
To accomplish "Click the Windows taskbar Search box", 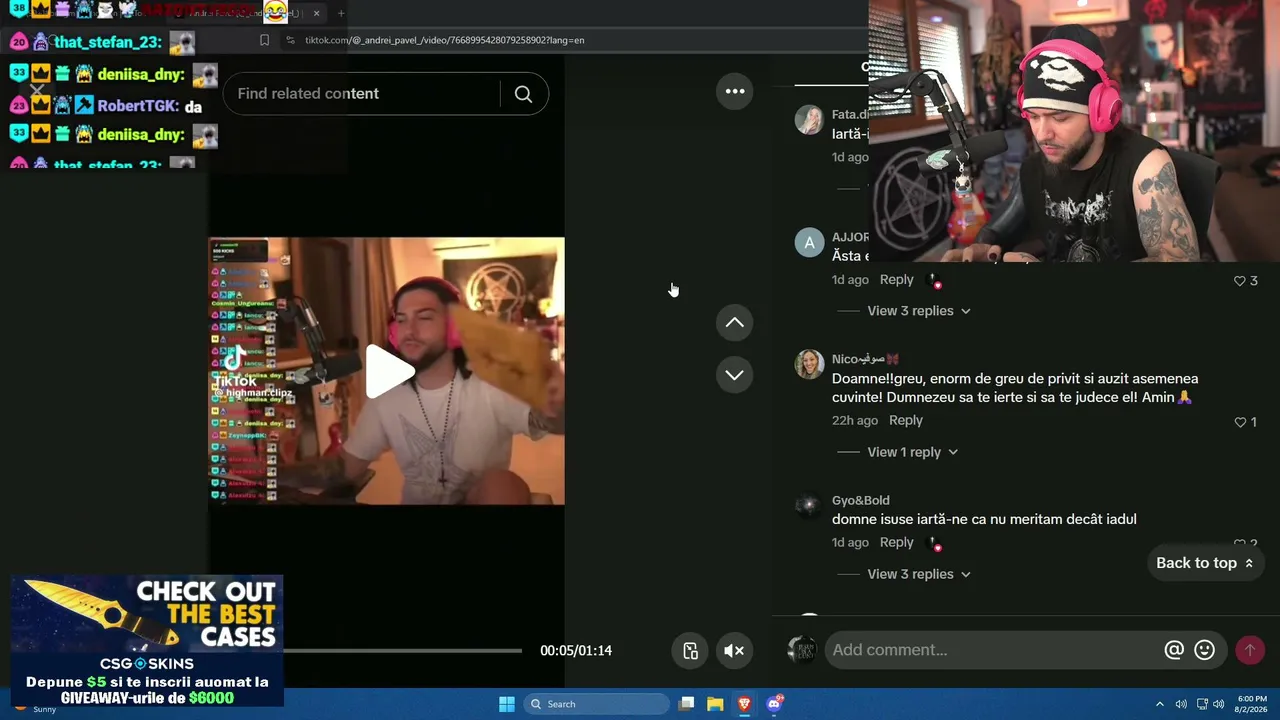I will (x=597, y=704).
